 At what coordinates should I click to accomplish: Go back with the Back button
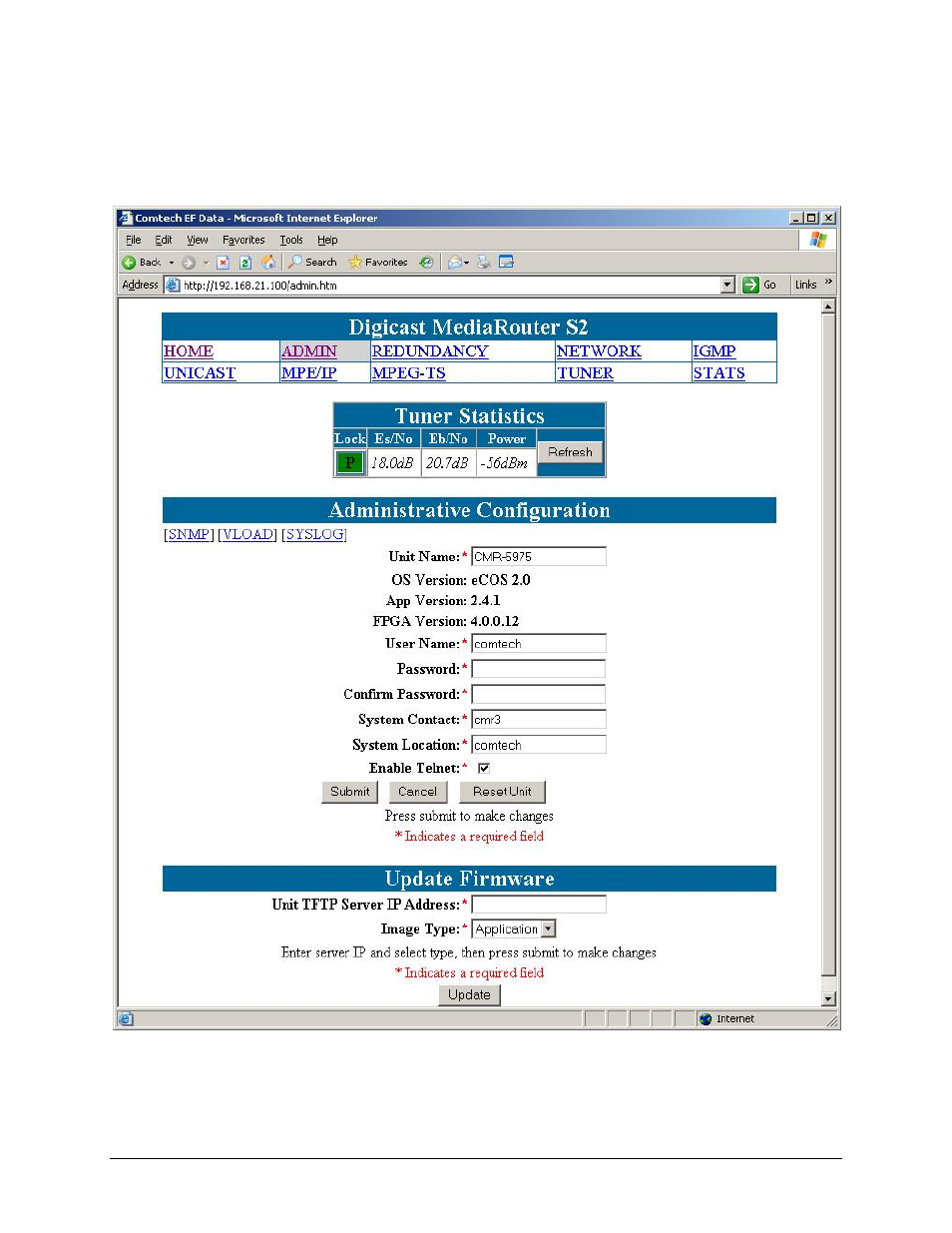[142, 263]
